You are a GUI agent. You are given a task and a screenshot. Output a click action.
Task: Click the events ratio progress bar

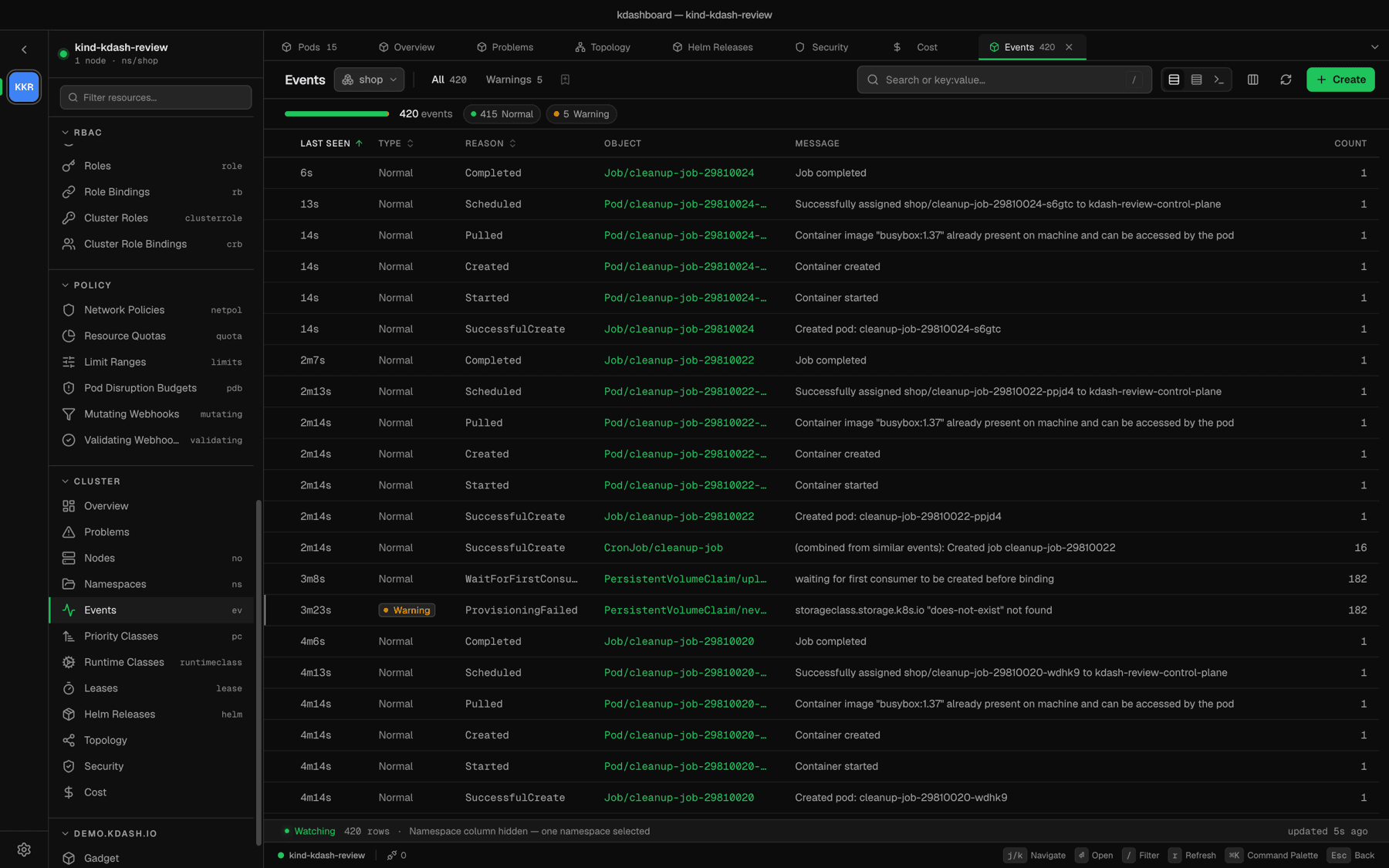point(336,114)
